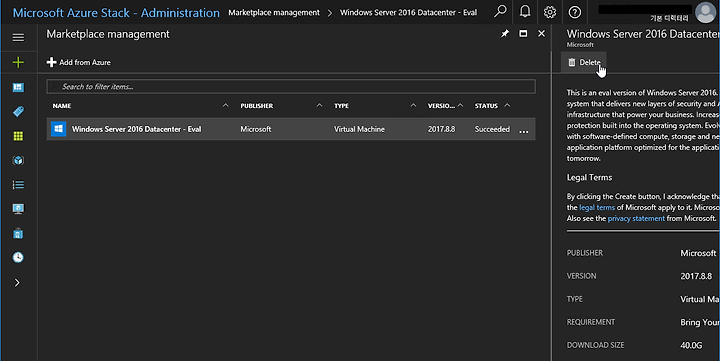Viewport: 720px width, 361px height.
Task: Sort by the VERSION column header
Action: [x=441, y=106]
